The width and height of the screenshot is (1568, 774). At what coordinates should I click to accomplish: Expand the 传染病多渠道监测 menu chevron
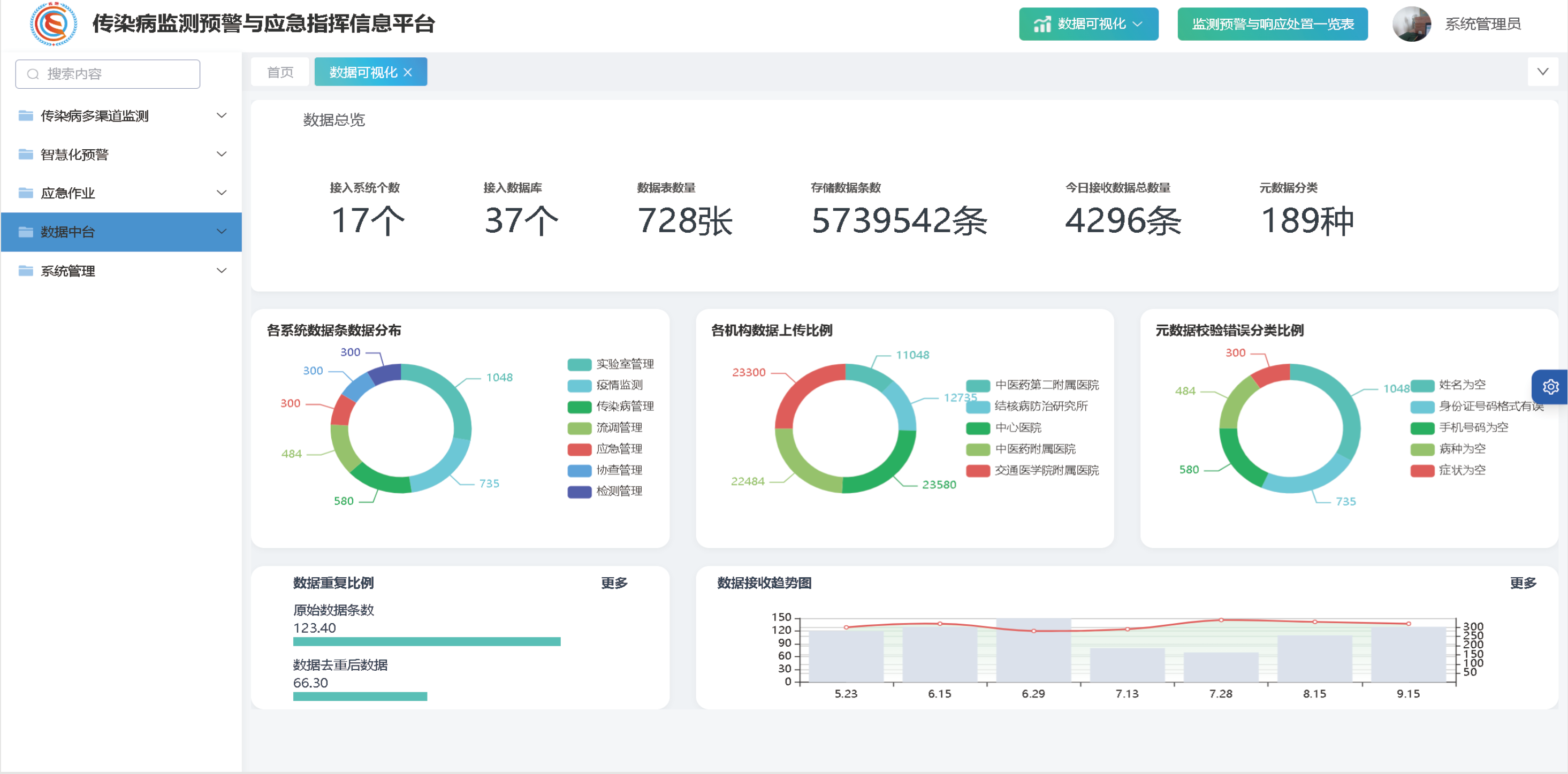(222, 116)
